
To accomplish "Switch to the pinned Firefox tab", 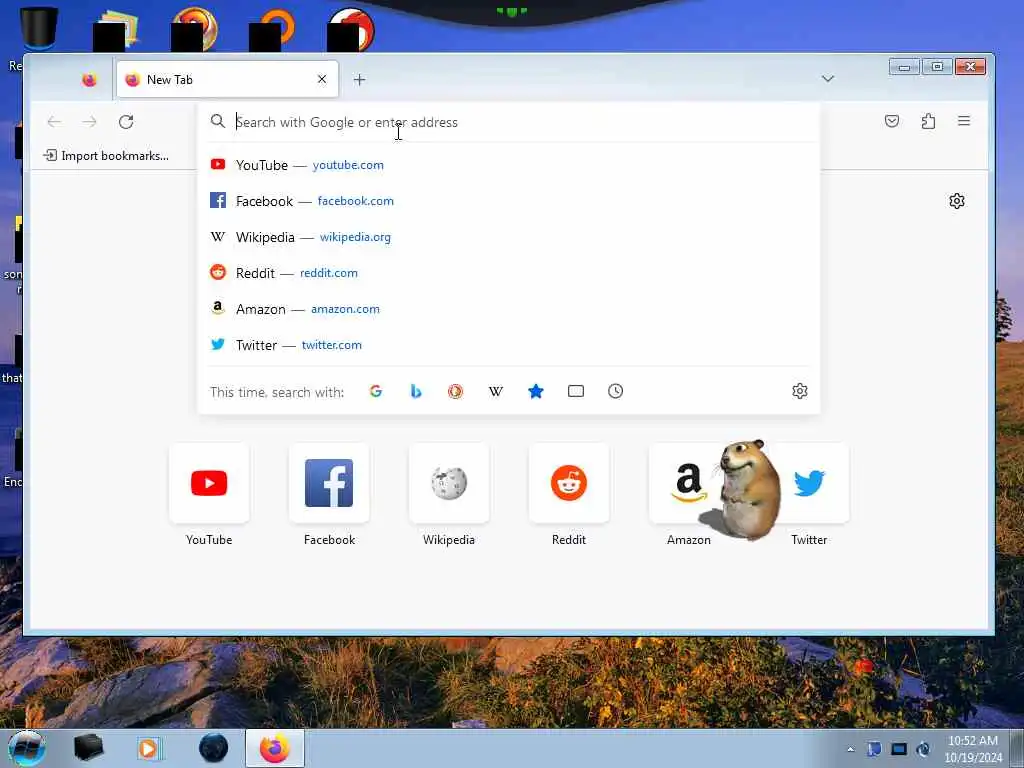I will pos(89,80).
